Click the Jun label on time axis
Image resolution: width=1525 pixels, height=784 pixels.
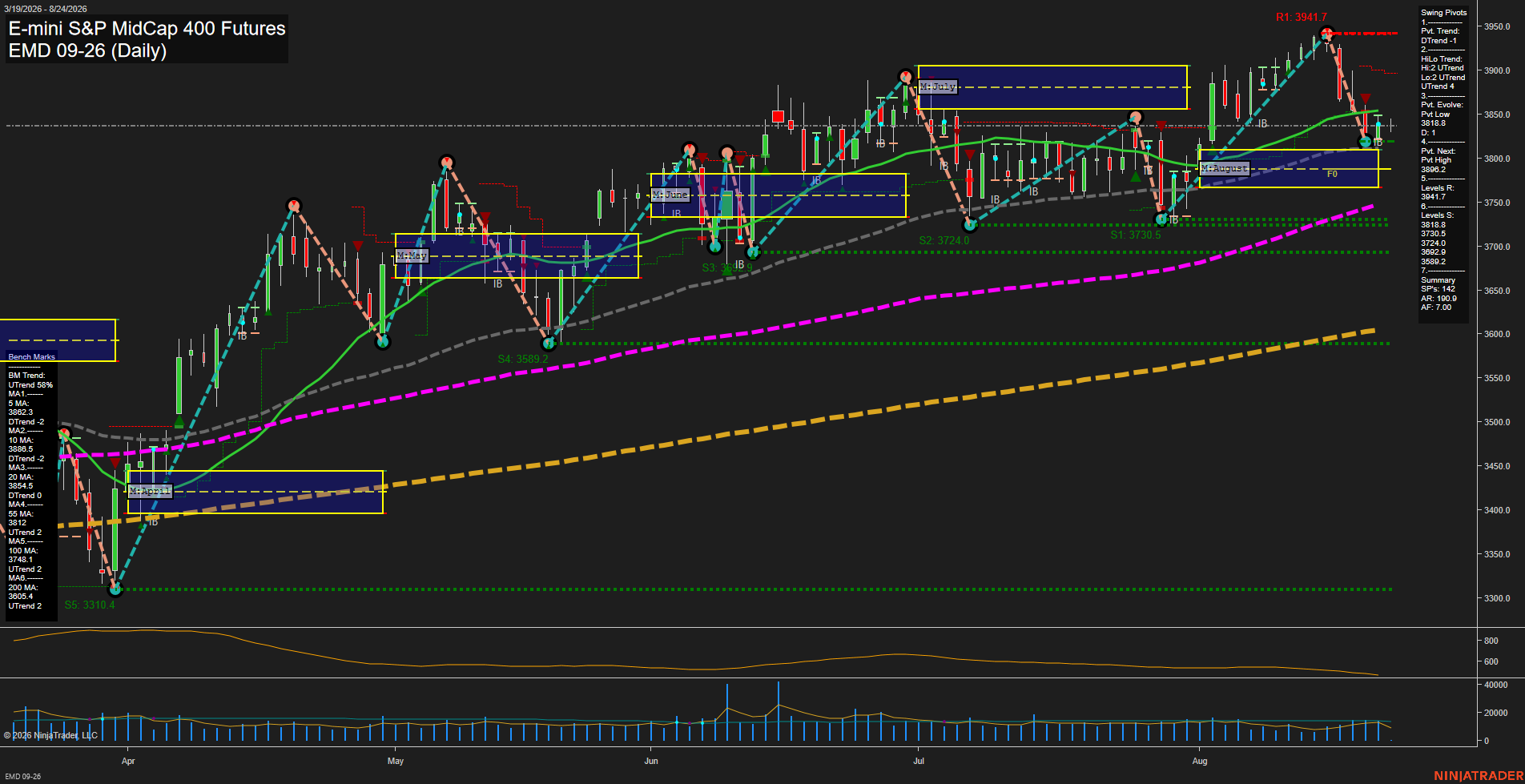coord(651,761)
